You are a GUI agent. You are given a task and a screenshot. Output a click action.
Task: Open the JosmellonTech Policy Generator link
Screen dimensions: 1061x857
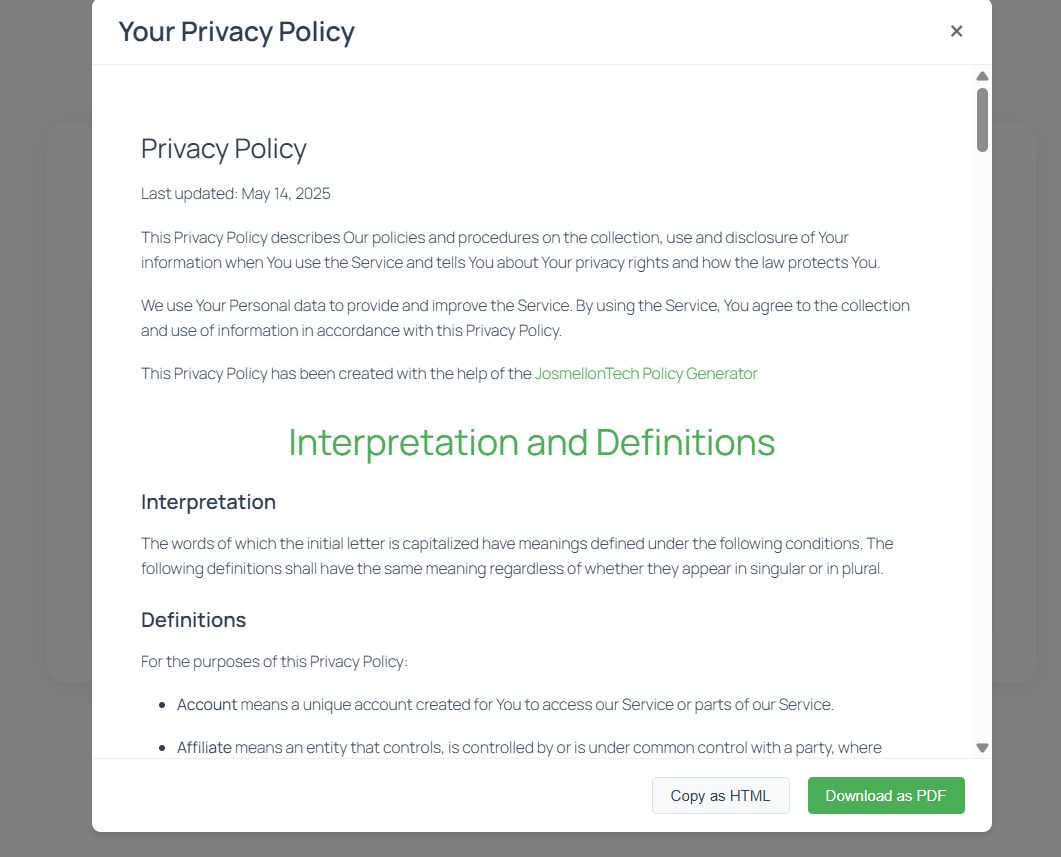[x=646, y=374]
